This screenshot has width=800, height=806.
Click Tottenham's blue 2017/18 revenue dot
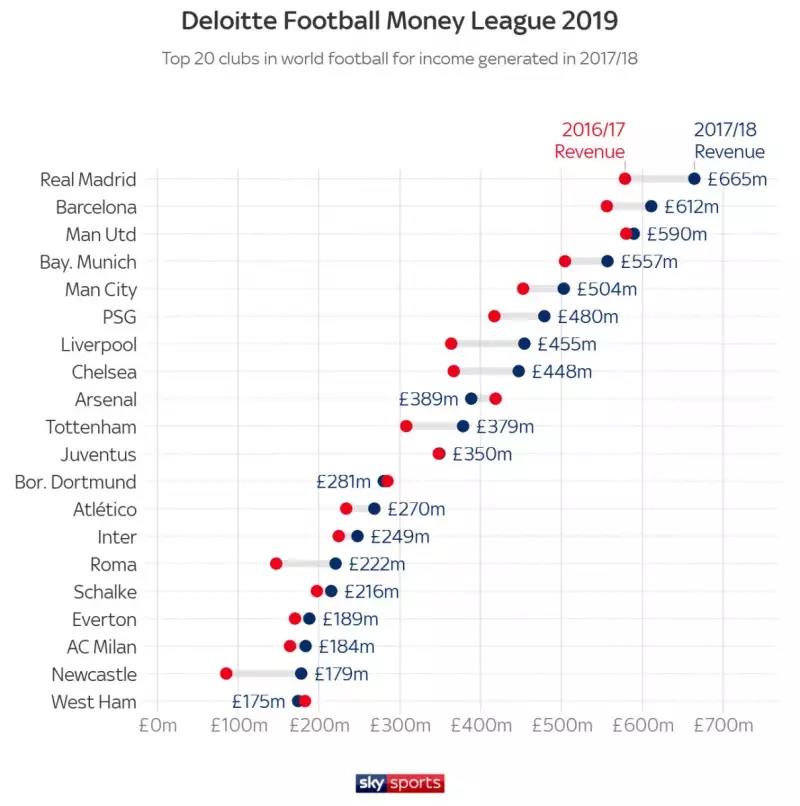point(463,426)
